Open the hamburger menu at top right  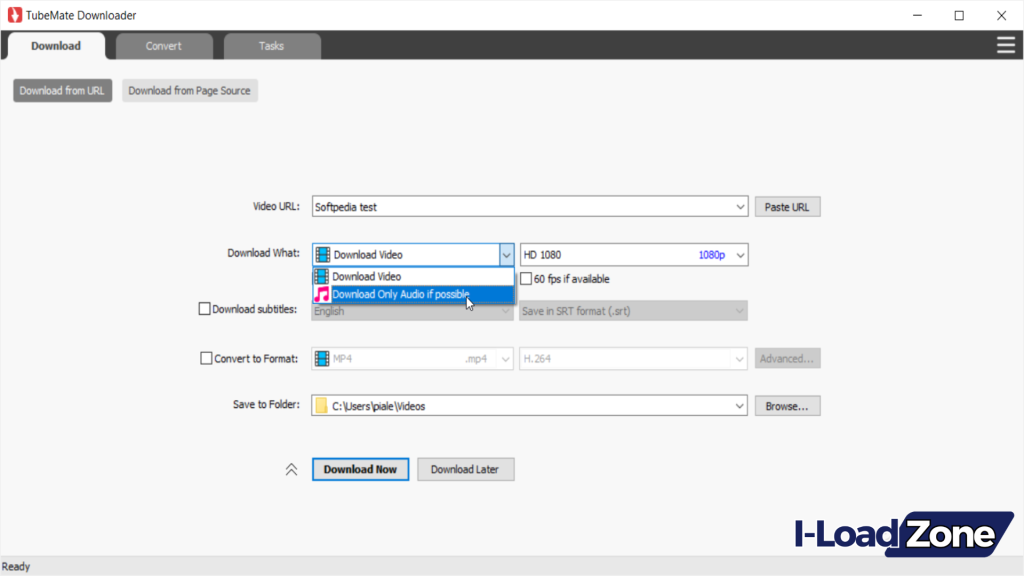click(x=1006, y=45)
